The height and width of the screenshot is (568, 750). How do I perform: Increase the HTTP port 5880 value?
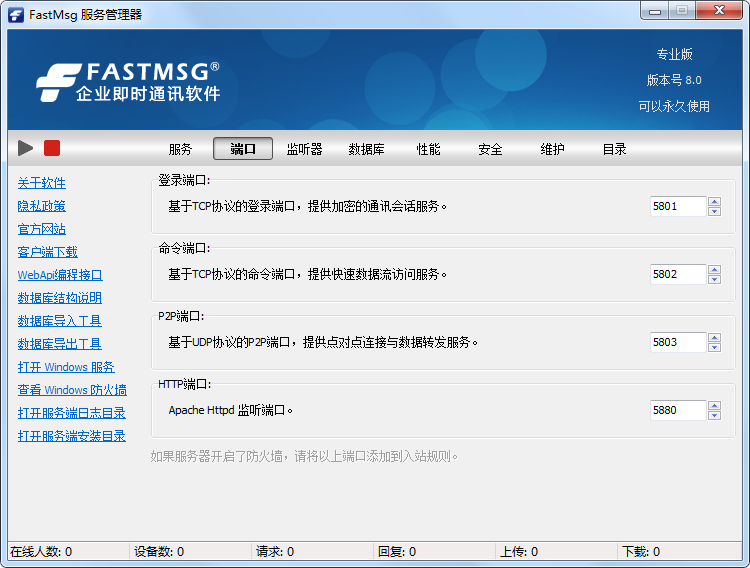point(715,405)
